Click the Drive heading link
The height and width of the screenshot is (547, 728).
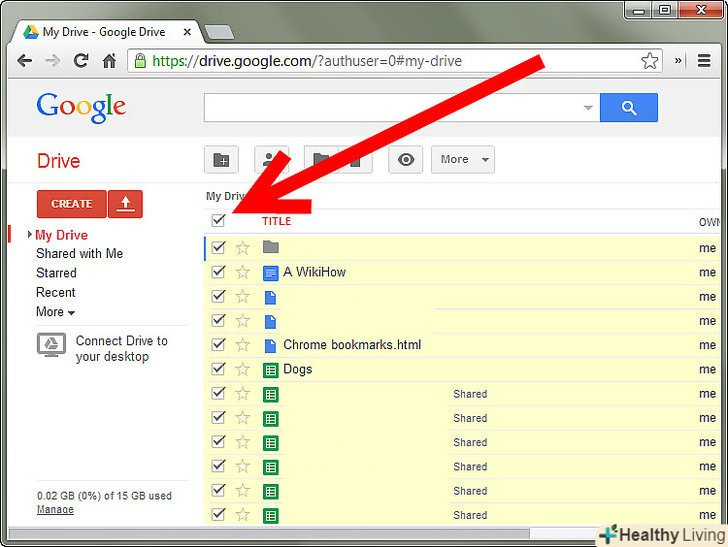[58, 161]
